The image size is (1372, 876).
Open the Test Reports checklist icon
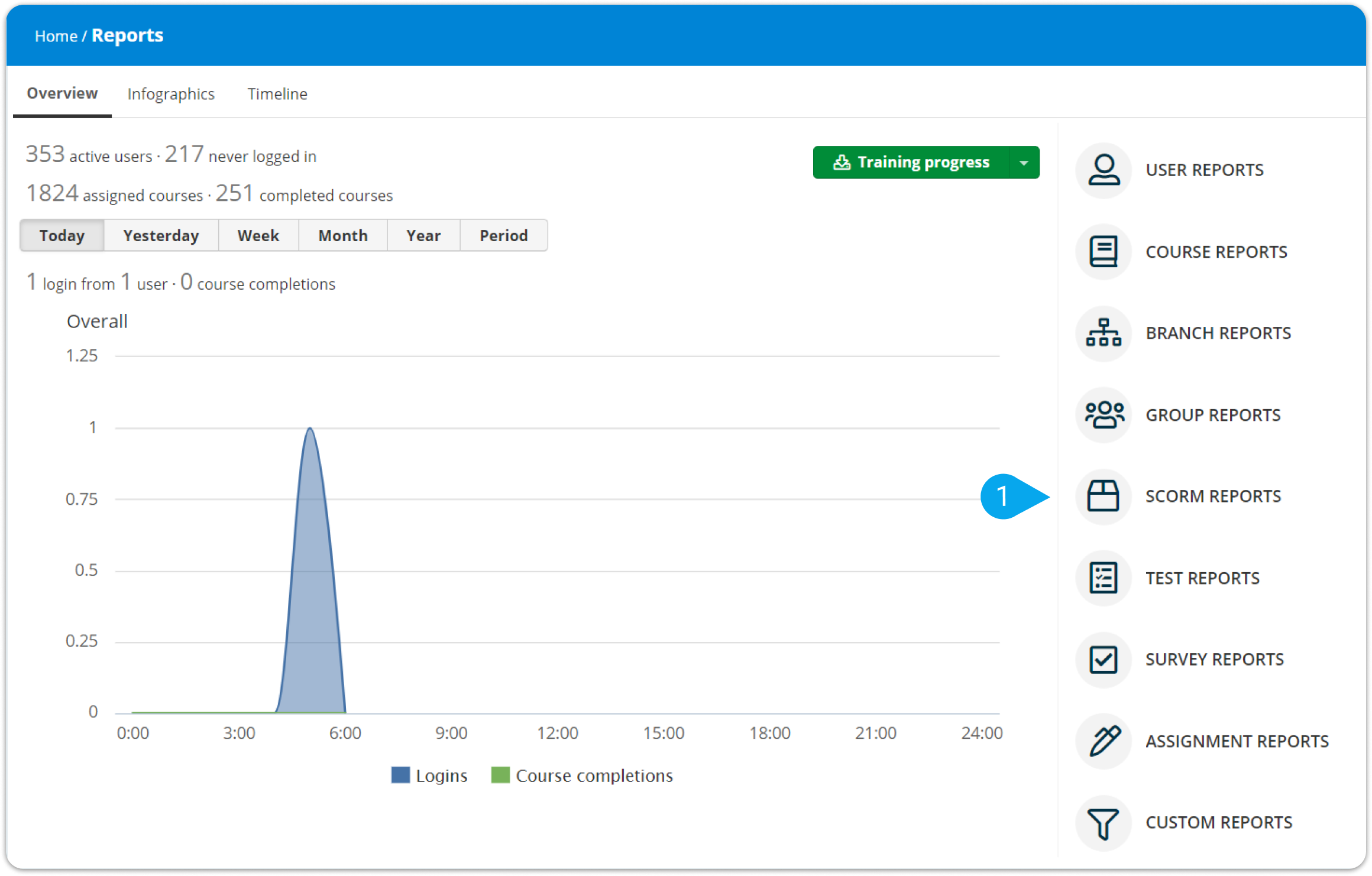click(1103, 578)
